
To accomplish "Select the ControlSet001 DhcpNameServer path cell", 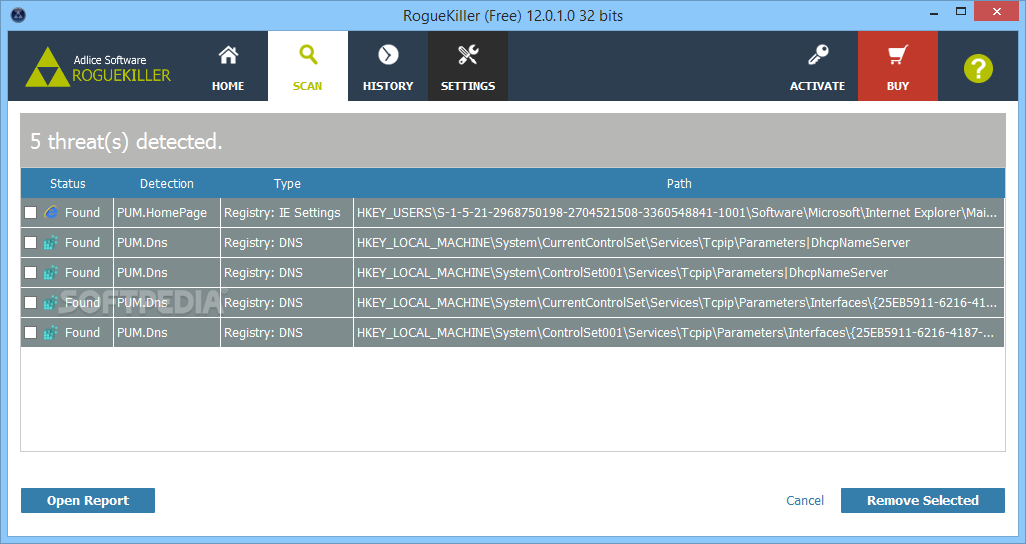I will click(679, 273).
